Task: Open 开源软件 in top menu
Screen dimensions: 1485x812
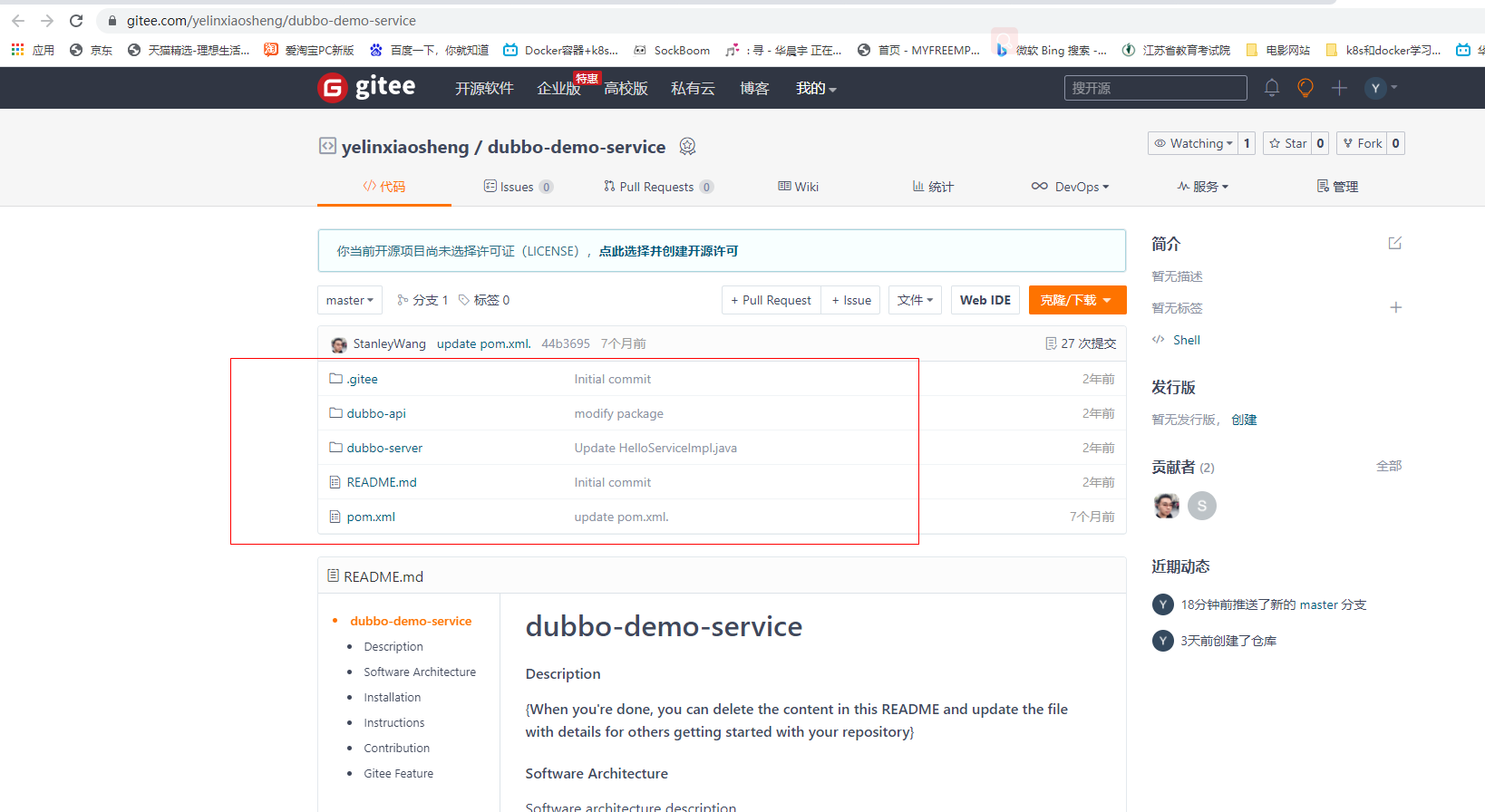Action: tap(484, 88)
